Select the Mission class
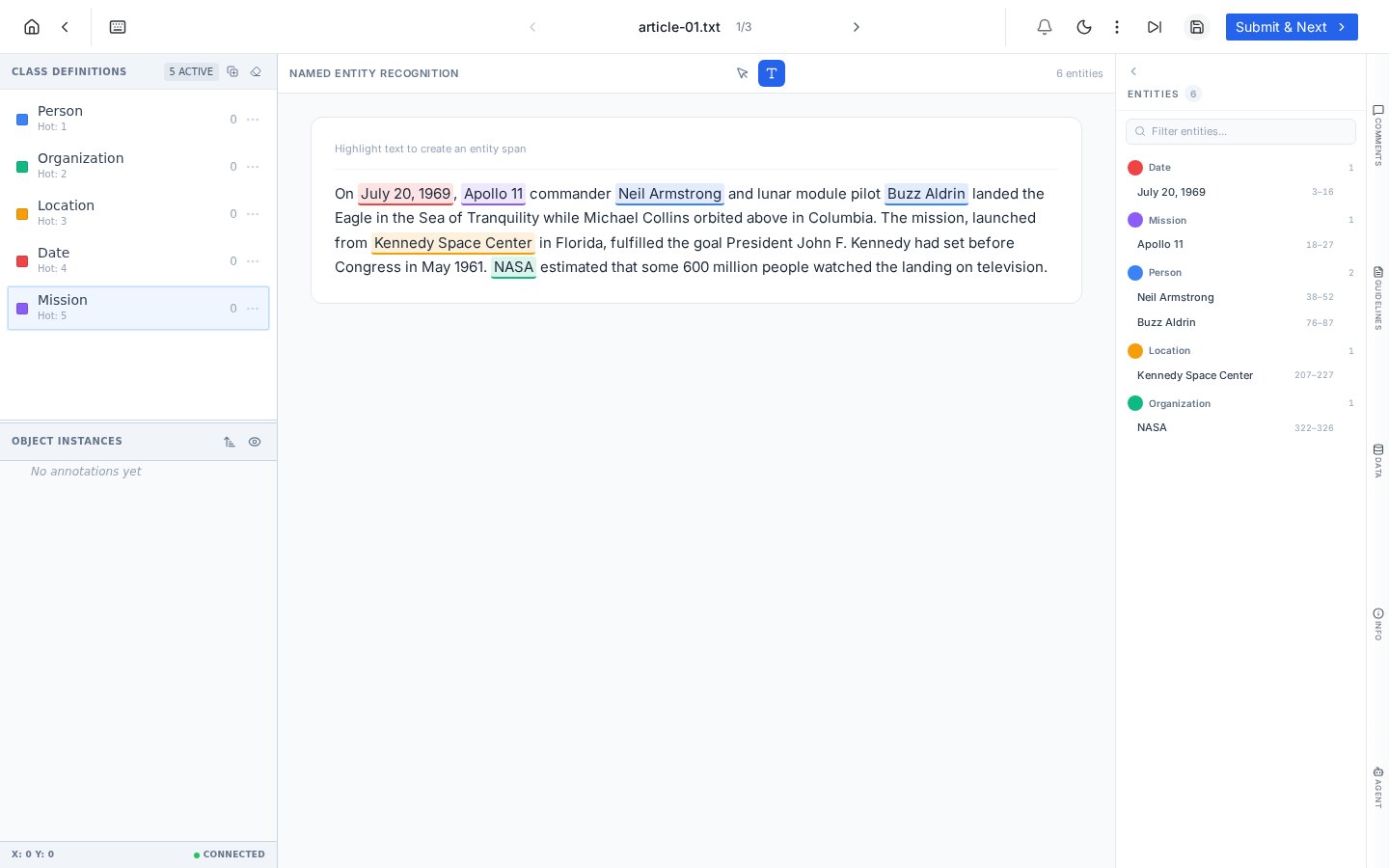This screenshot has width=1389, height=868. 138,308
